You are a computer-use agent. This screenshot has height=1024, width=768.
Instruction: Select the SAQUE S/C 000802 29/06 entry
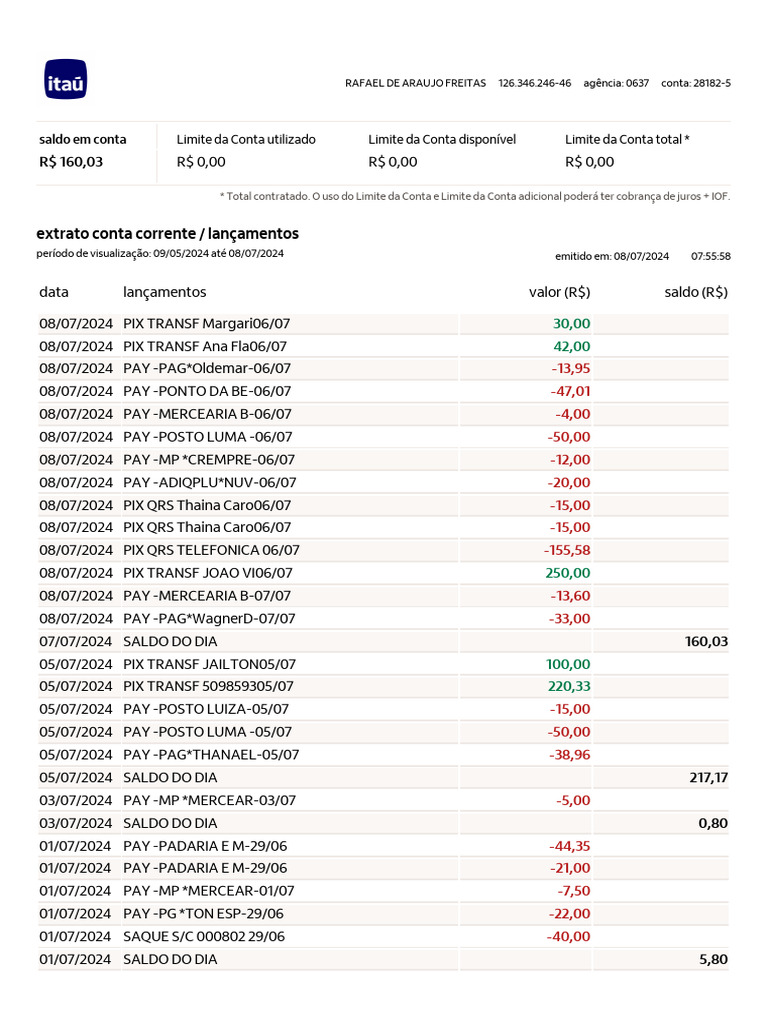pos(203,936)
